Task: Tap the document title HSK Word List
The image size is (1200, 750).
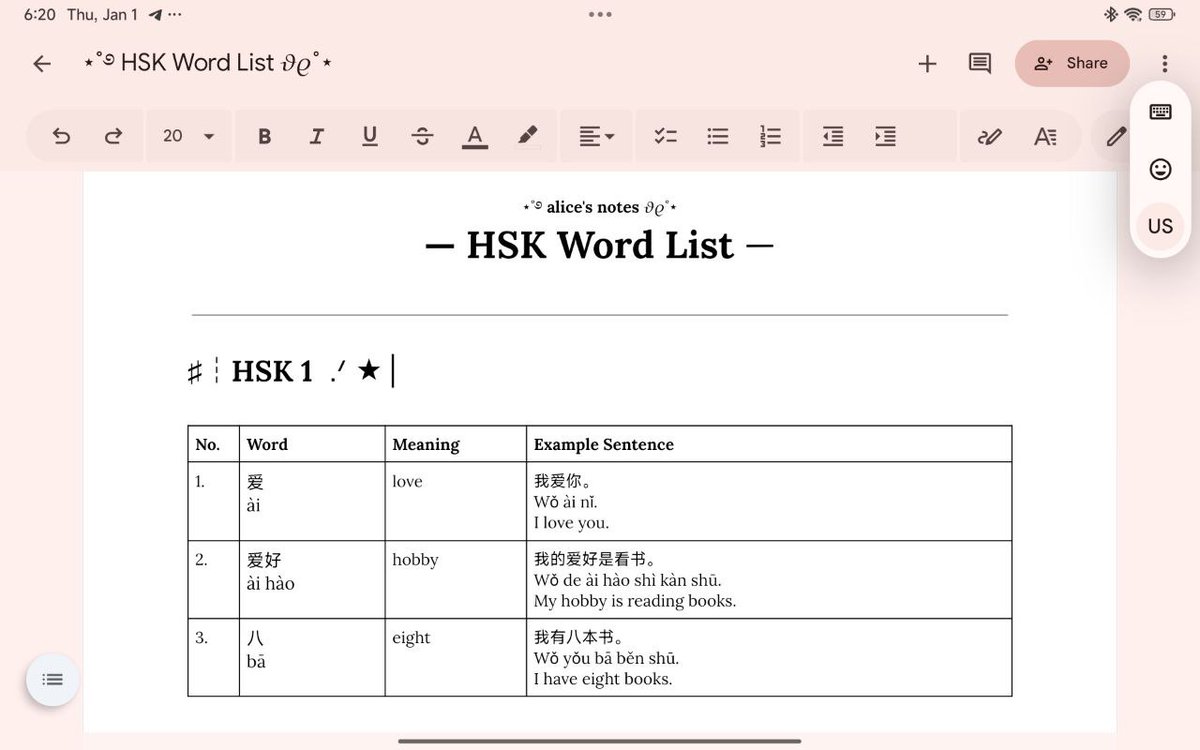Action: [208, 63]
